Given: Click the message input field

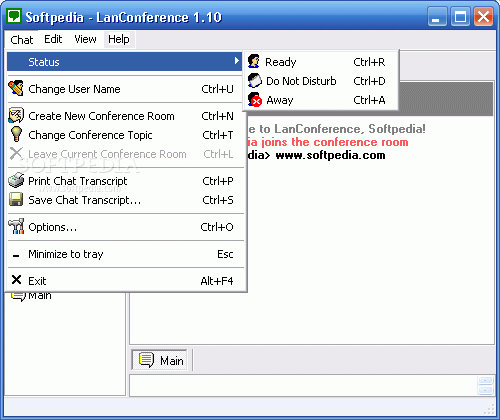Looking at the screenshot, I should coord(303,385).
